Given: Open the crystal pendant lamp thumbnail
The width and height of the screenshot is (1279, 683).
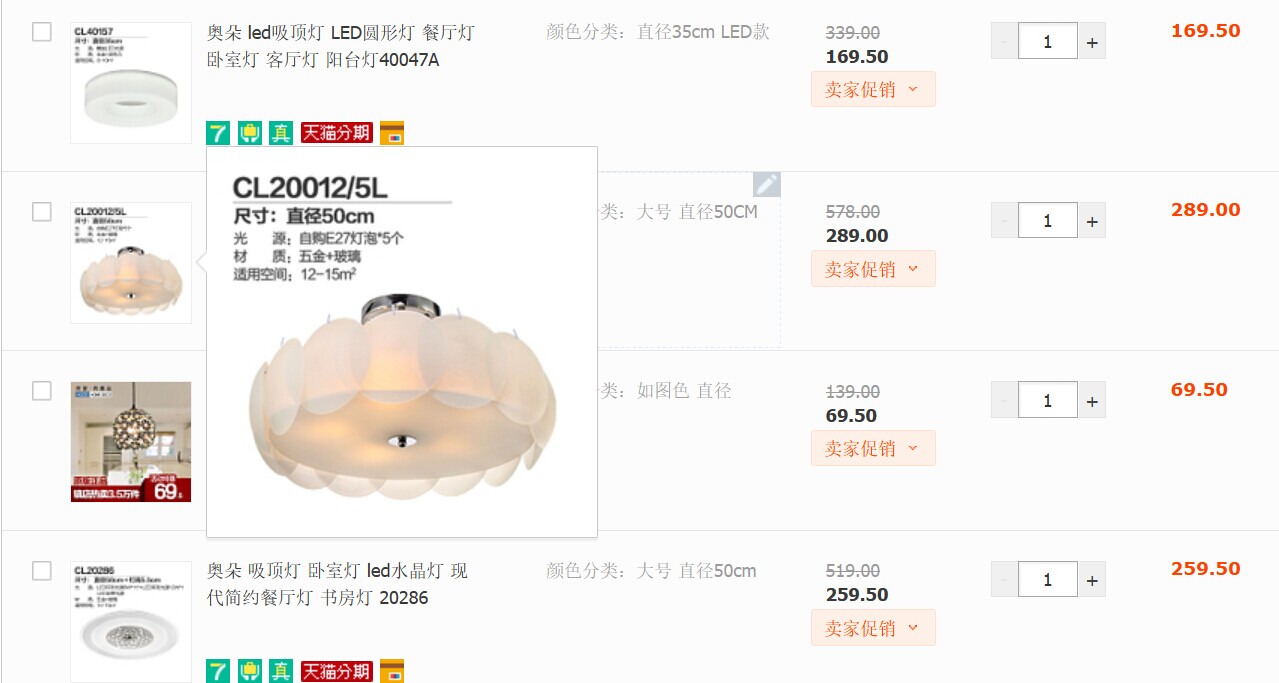Looking at the screenshot, I should (x=131, y=441).
